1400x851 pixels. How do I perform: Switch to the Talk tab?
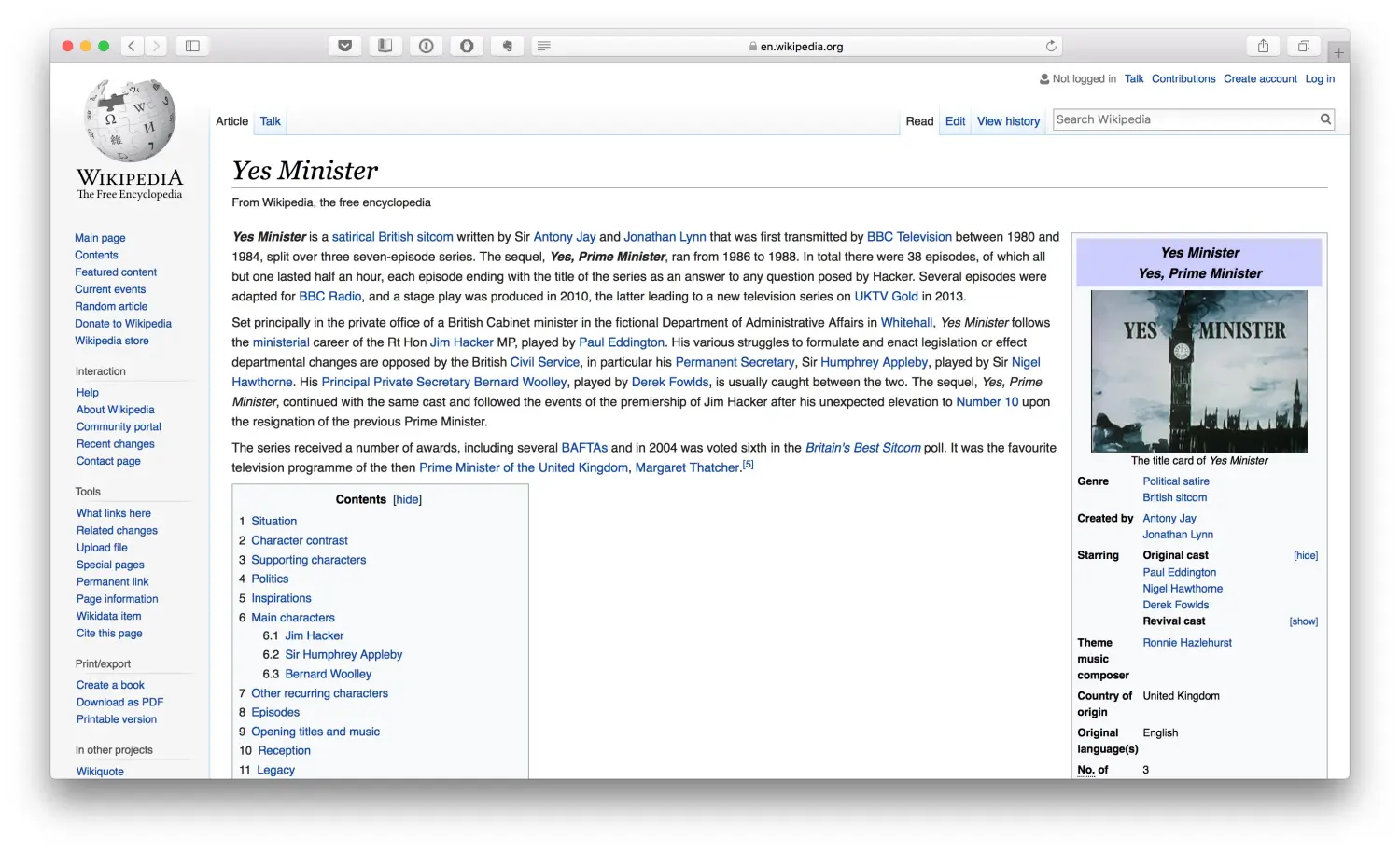click(x=270, y=121)
